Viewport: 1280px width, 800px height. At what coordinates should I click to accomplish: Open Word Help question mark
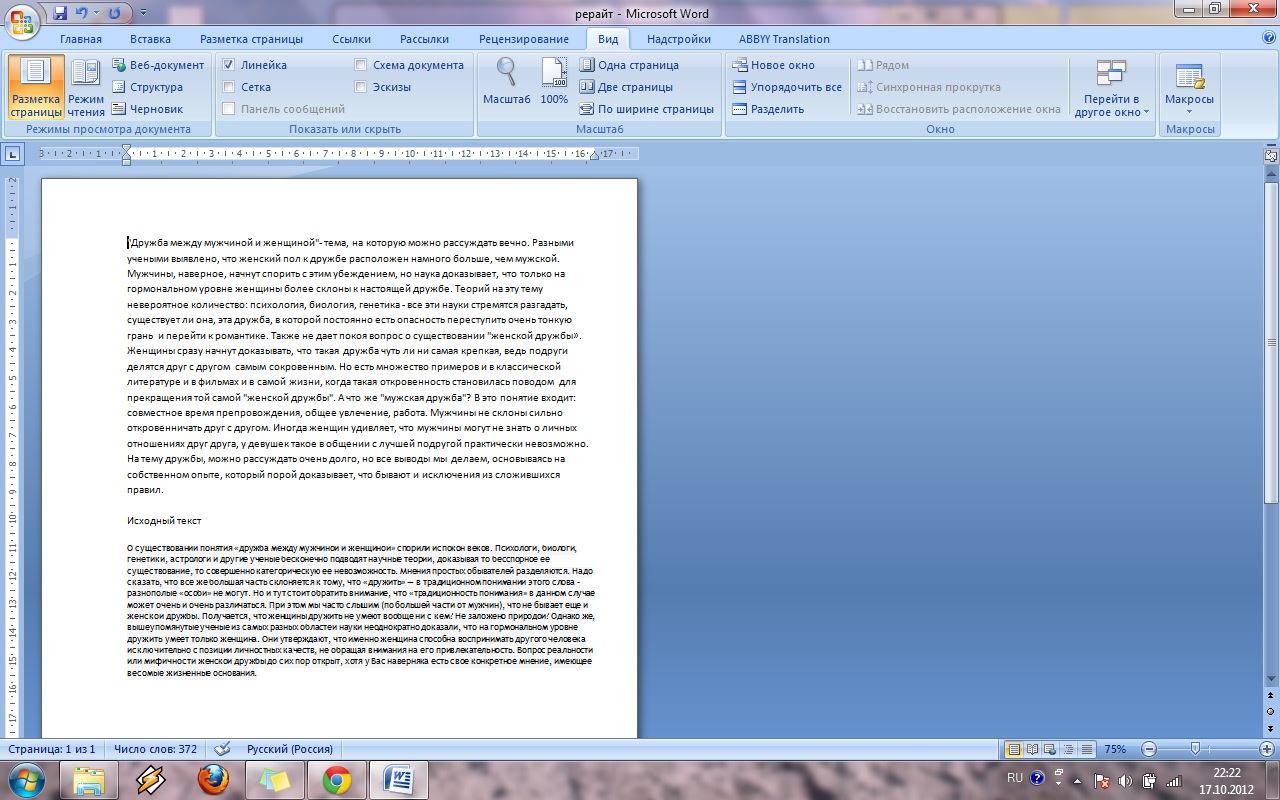coord(1268,38)
